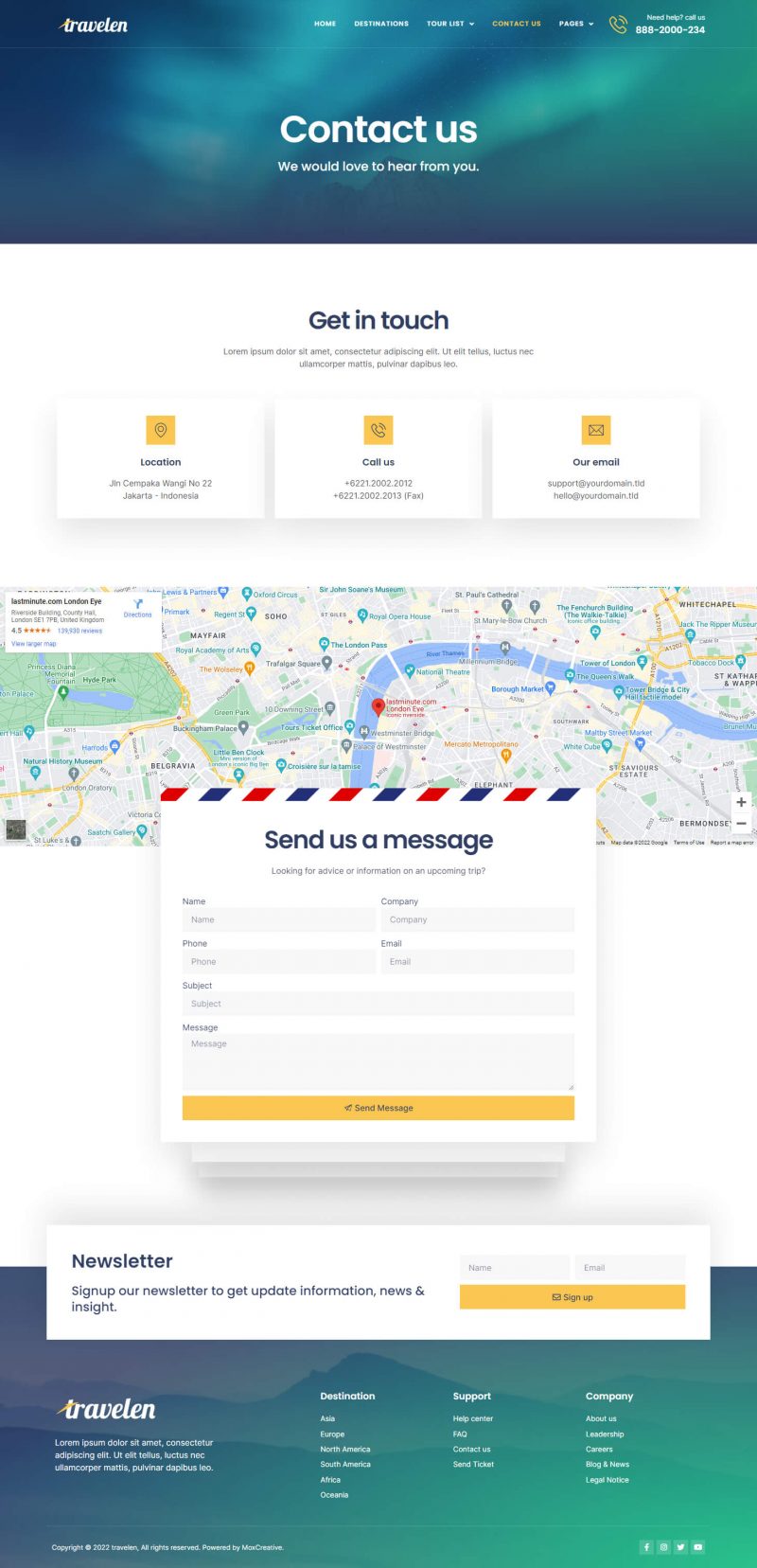This screenshot has height=1568, width=757.
Task: Open the Facebook link in footer
Action: (x=646, y=1547)
